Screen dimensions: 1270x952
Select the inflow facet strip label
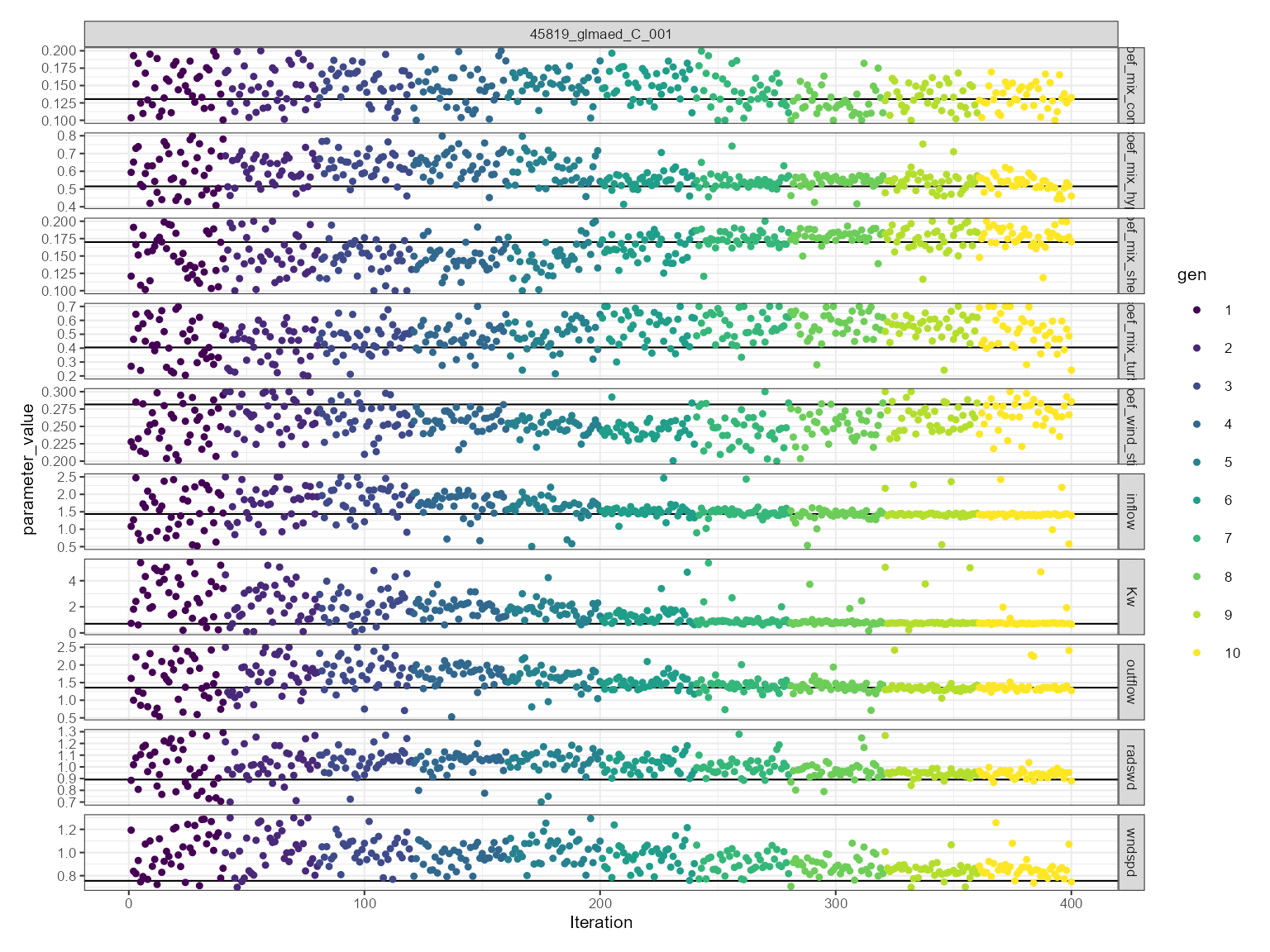pyautogui.click(x=1130, y=511)
